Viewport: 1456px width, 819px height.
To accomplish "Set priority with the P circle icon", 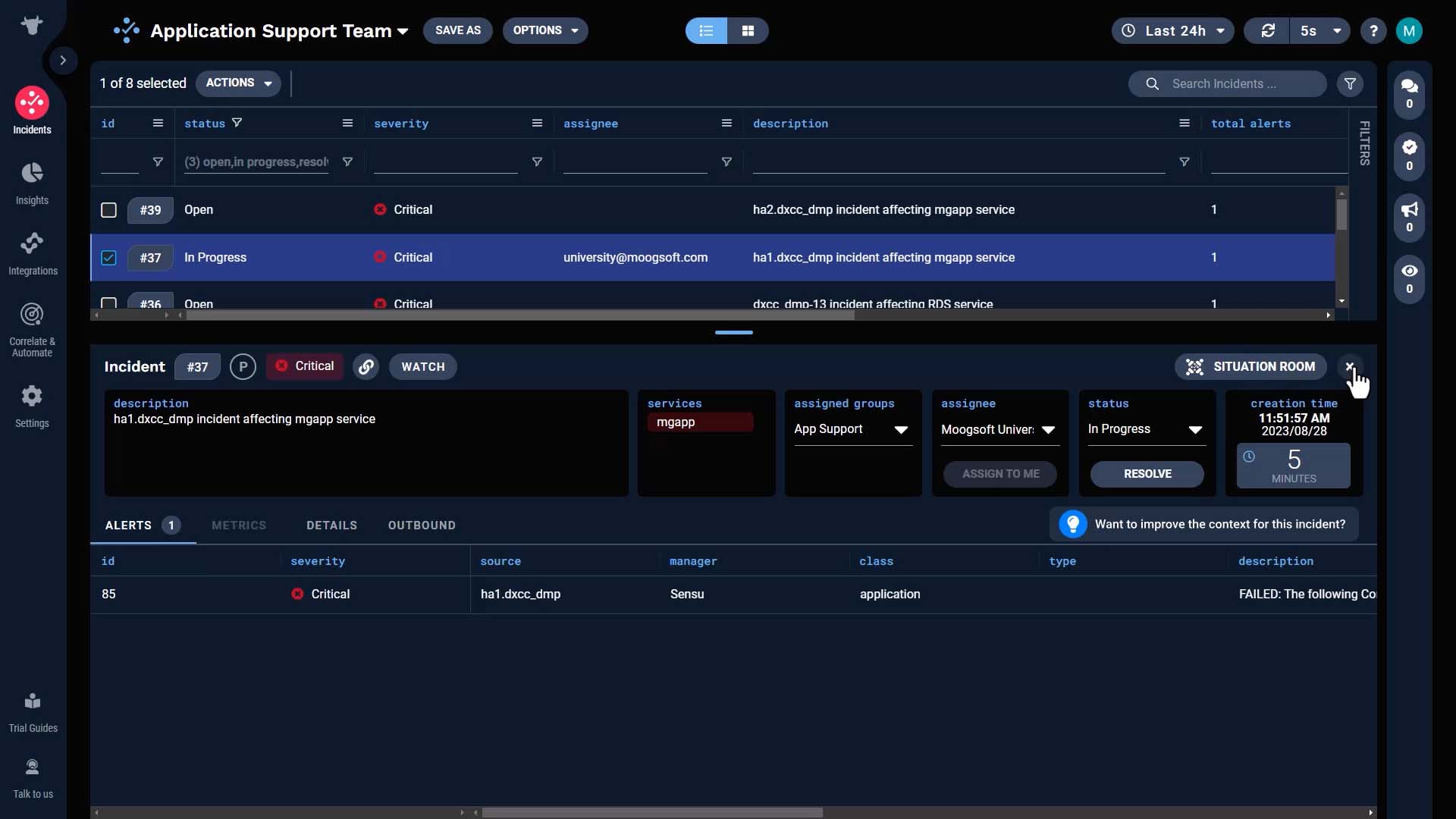I will (243, 366).
